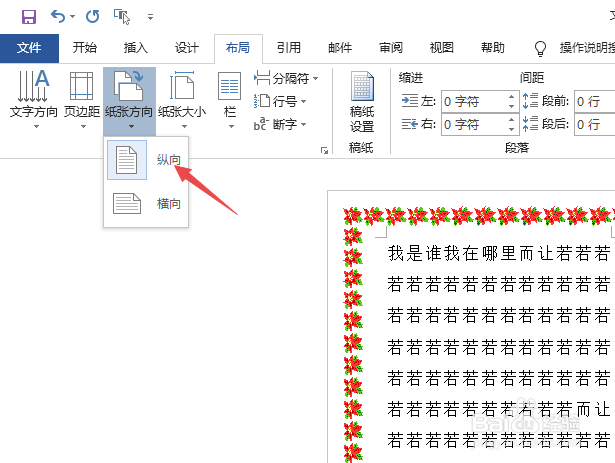The image size is (615, 463).
Task: Switch to the 插入 (Insert) tab
Action: point(136,48)
